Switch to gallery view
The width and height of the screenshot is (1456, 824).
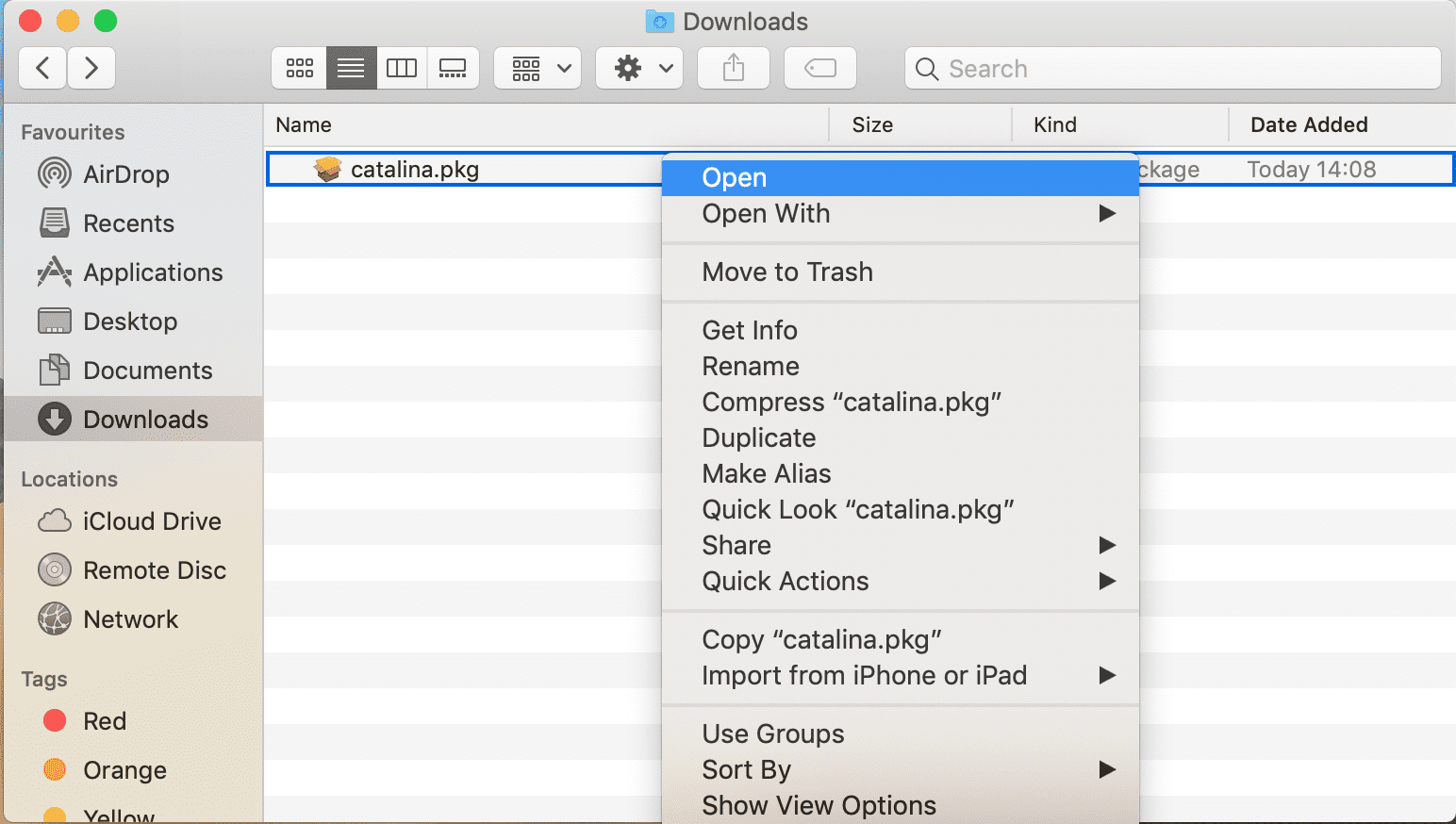pyautogui.click(x=453, y=69)
